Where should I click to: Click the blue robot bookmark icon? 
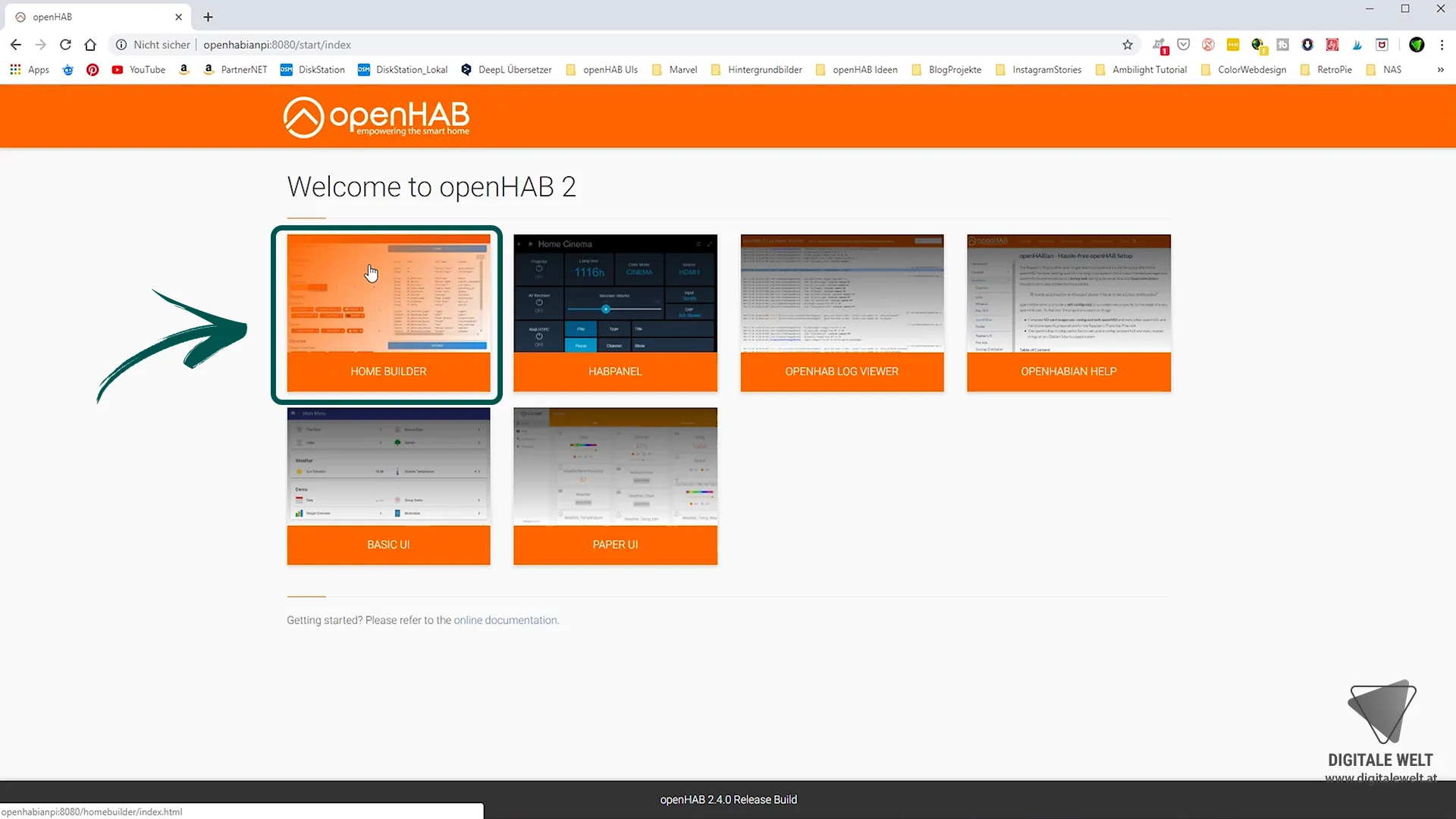pyautogui.click(x=67, y=70)
